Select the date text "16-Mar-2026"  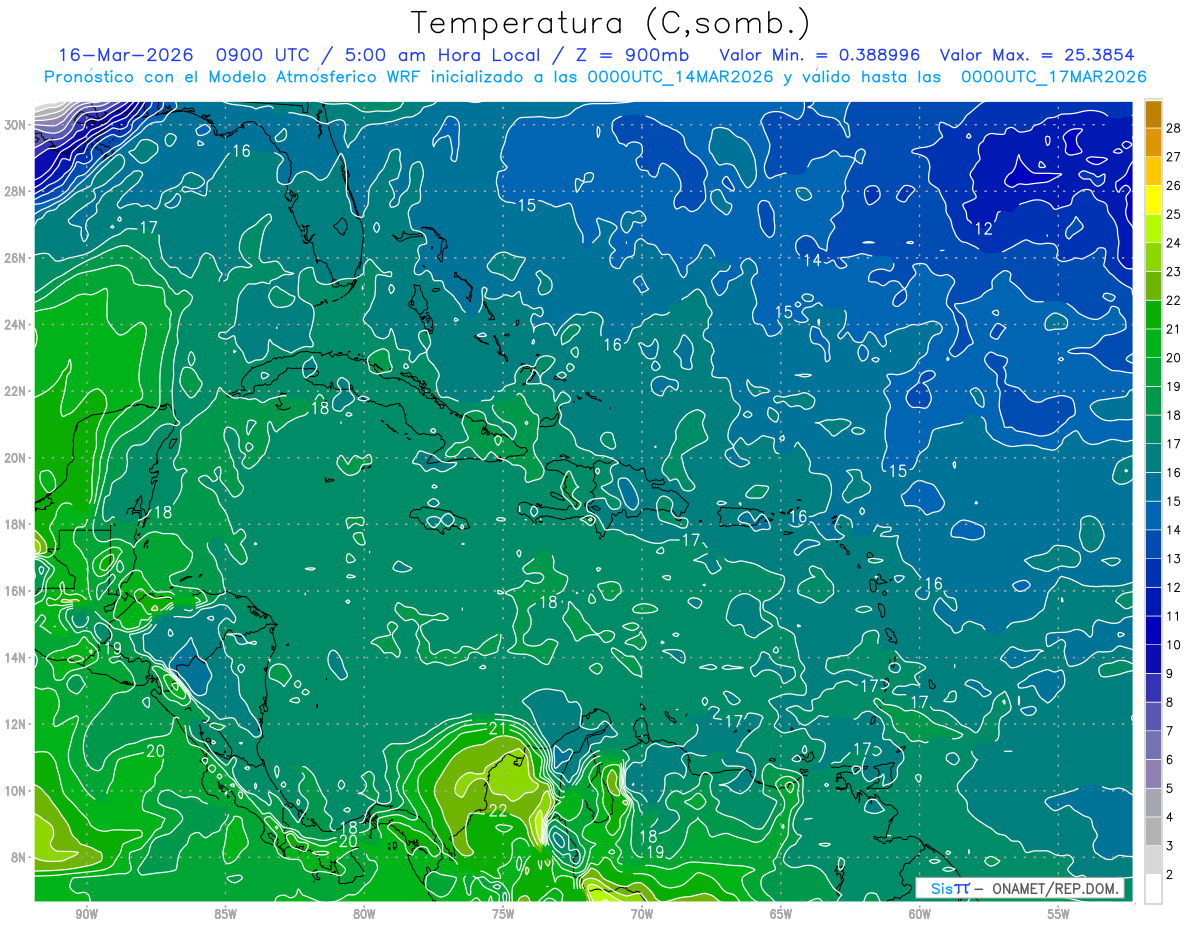click(x=125, y=55)
